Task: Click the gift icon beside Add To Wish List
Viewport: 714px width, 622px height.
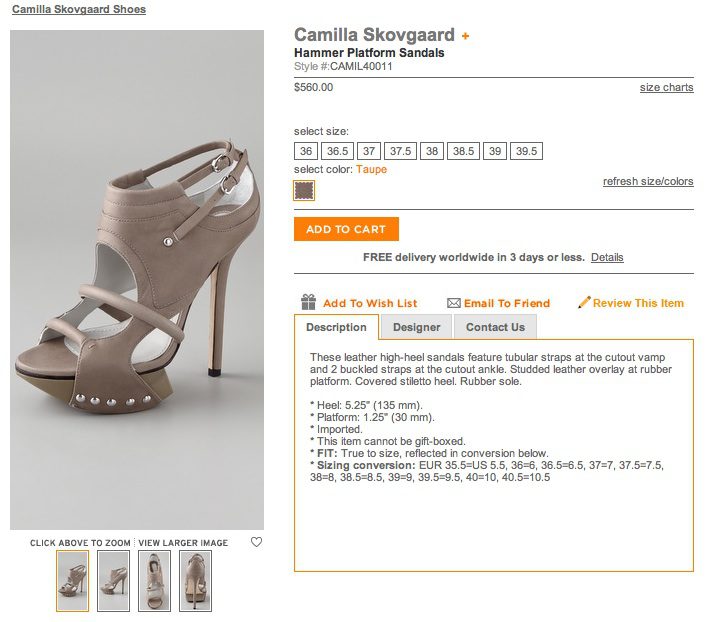Action: click(x=308, y=302)
